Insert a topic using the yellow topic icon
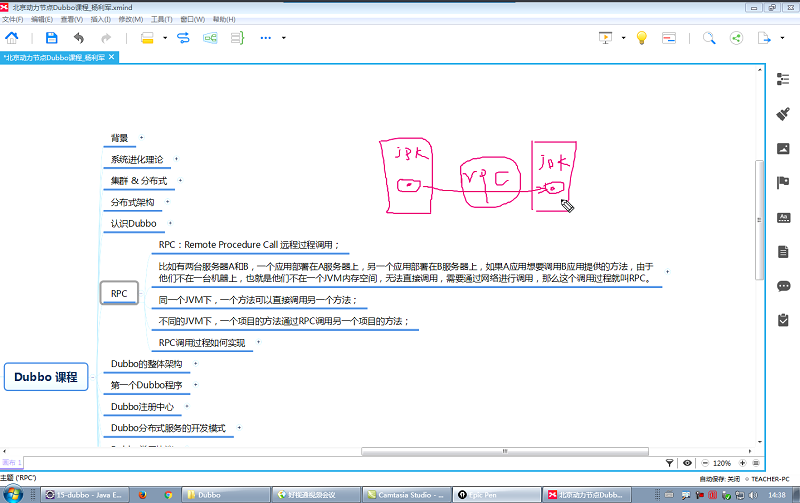800x503 pixels. click(x=147, y=38)
